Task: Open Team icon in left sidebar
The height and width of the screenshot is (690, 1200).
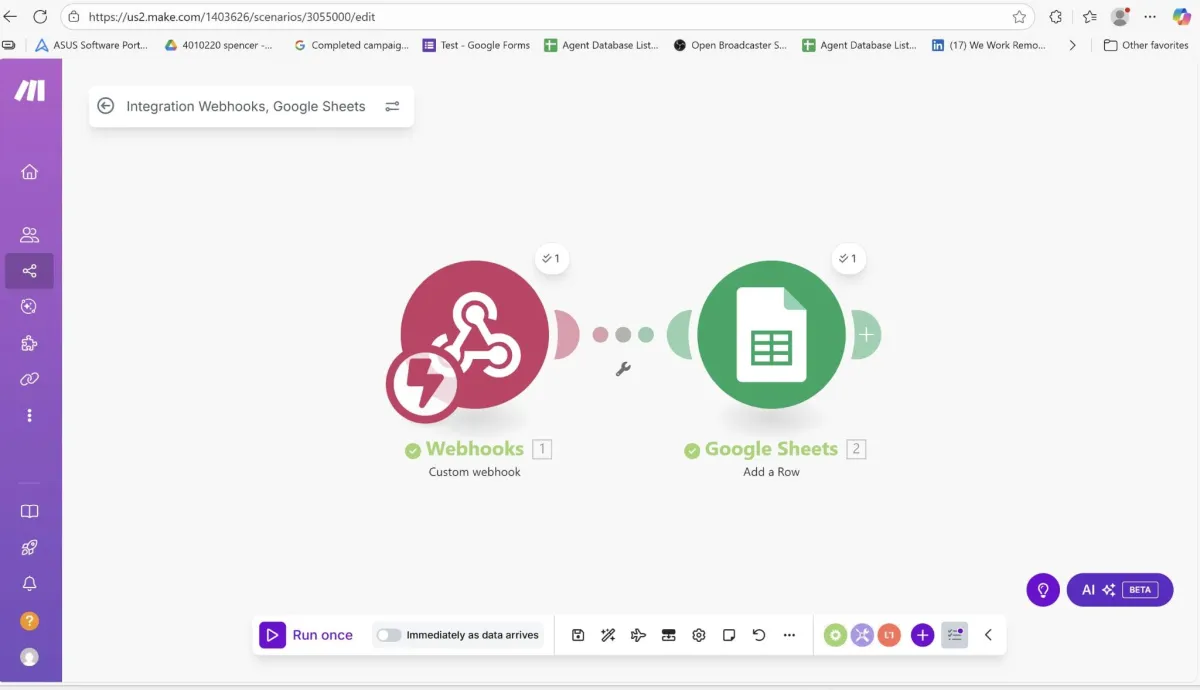Action: tap(30, 235)
